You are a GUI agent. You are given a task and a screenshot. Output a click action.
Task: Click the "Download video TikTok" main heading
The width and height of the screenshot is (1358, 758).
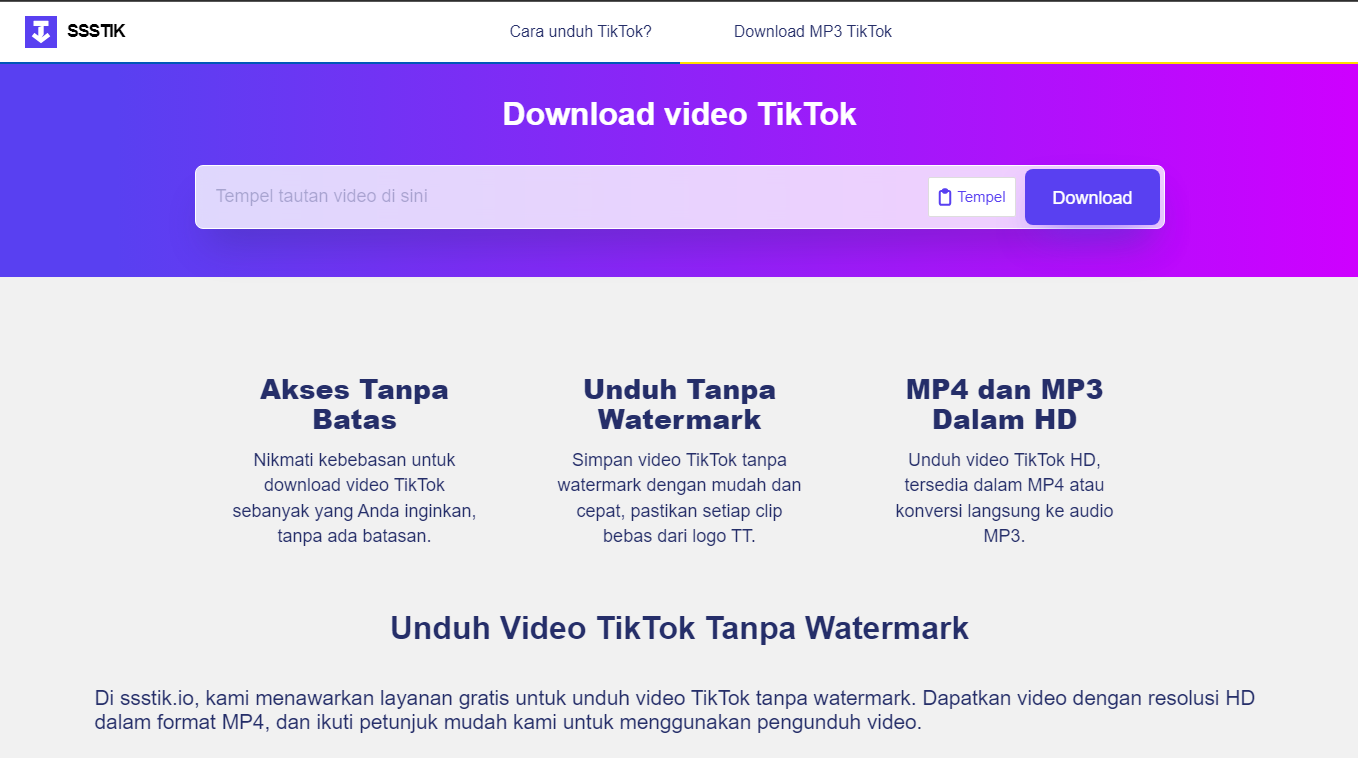coord(679,114)
